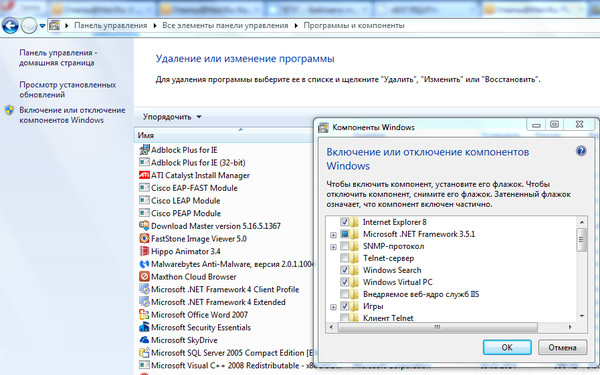The height and width of the screenshot is (375, 600).
Task: Open Панель управления - домашняя страница link
Action: point(58,58)
